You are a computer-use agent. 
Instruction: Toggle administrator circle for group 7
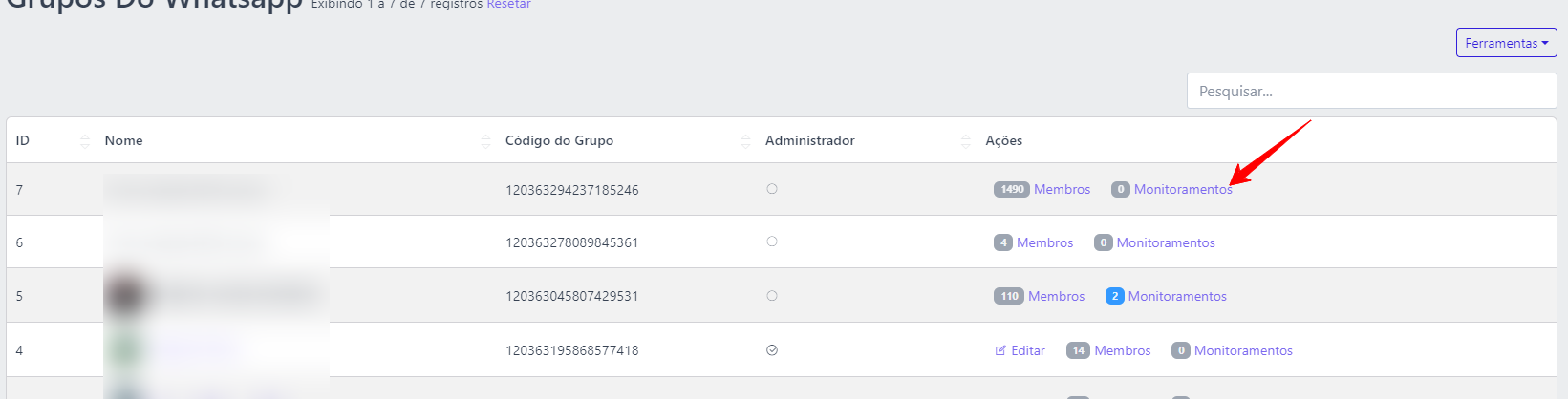pyautogui.click(x=772, y=189)
